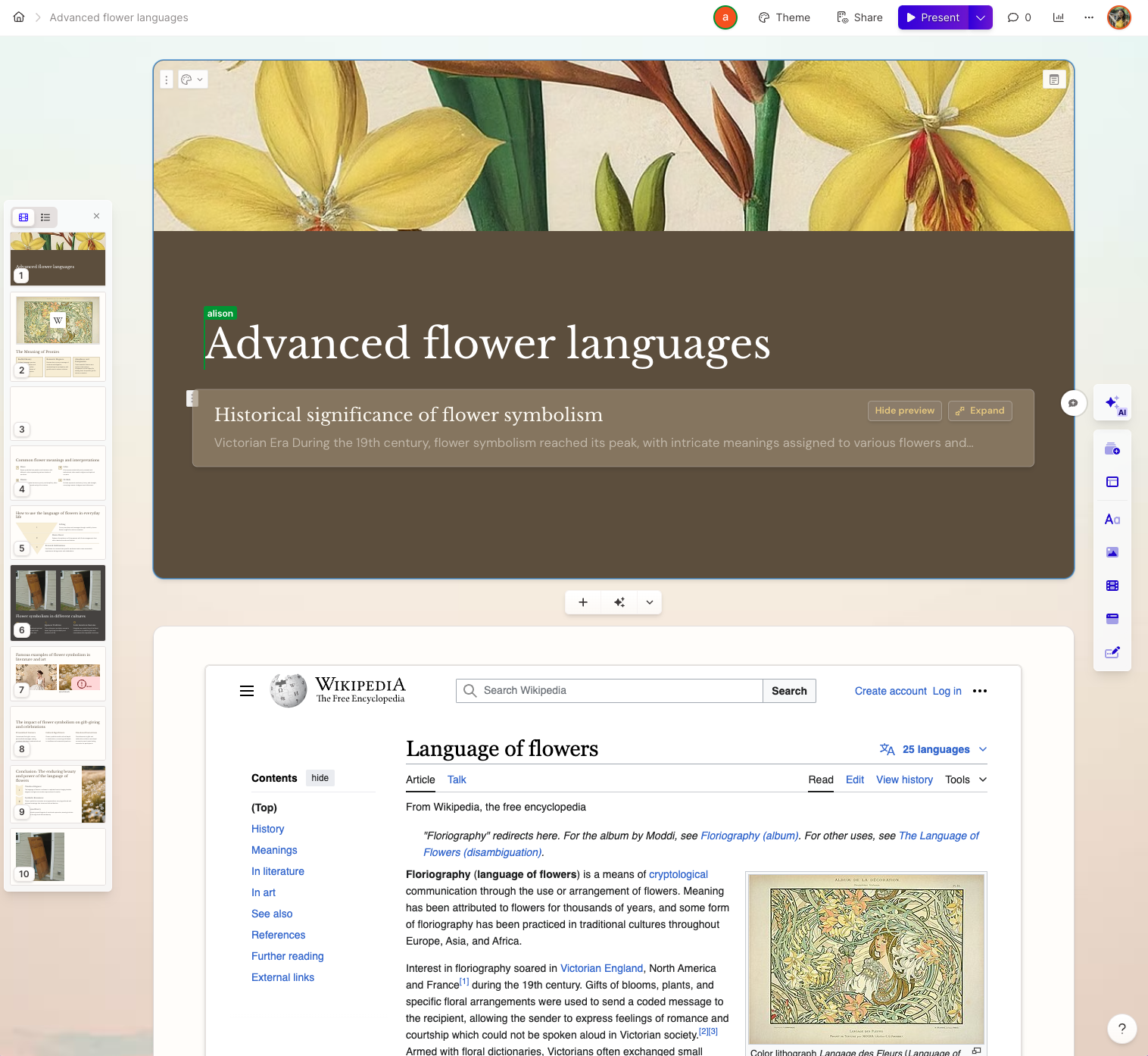Image resolution: width=1148 pixels, height=1056 pixels.
Task: Open the Theme palette button
Action: [785, 17]
